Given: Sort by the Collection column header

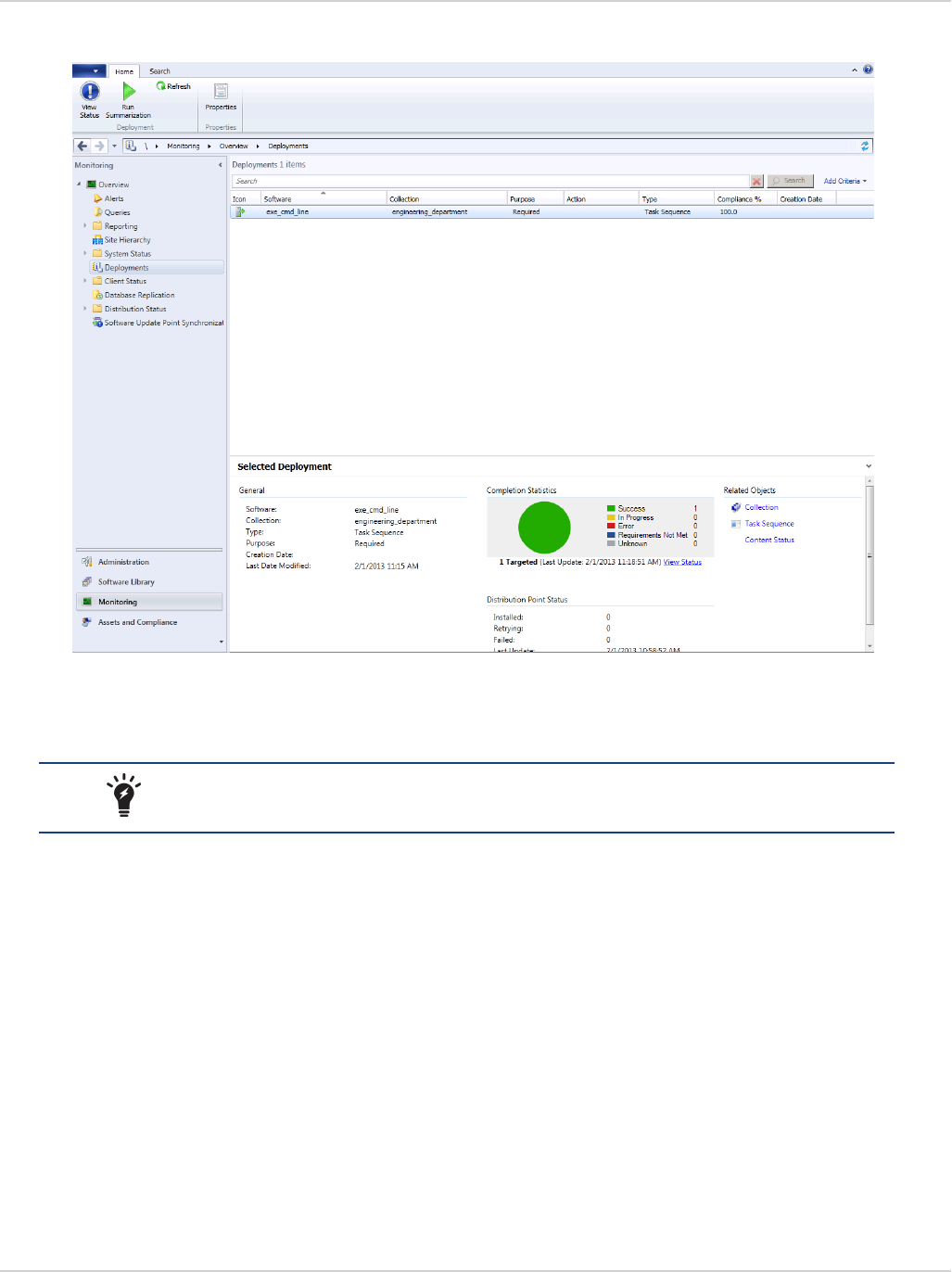Looking at the screenshot, I should point(447,198).
